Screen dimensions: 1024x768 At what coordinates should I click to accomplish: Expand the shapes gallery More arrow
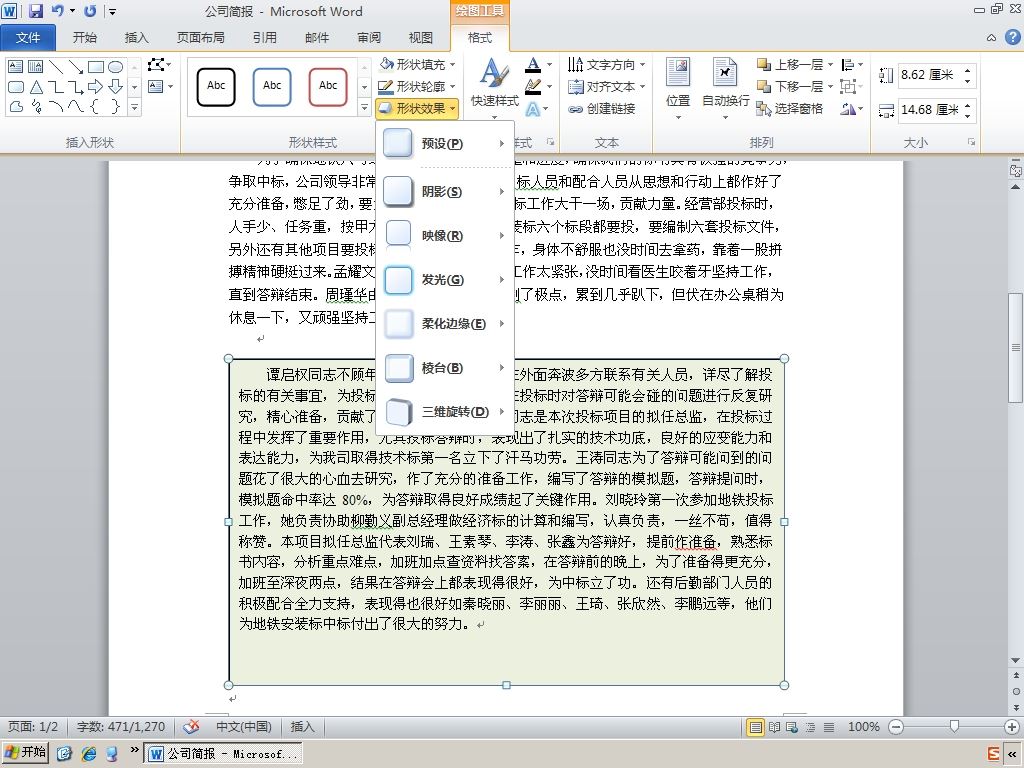[135, 106]
